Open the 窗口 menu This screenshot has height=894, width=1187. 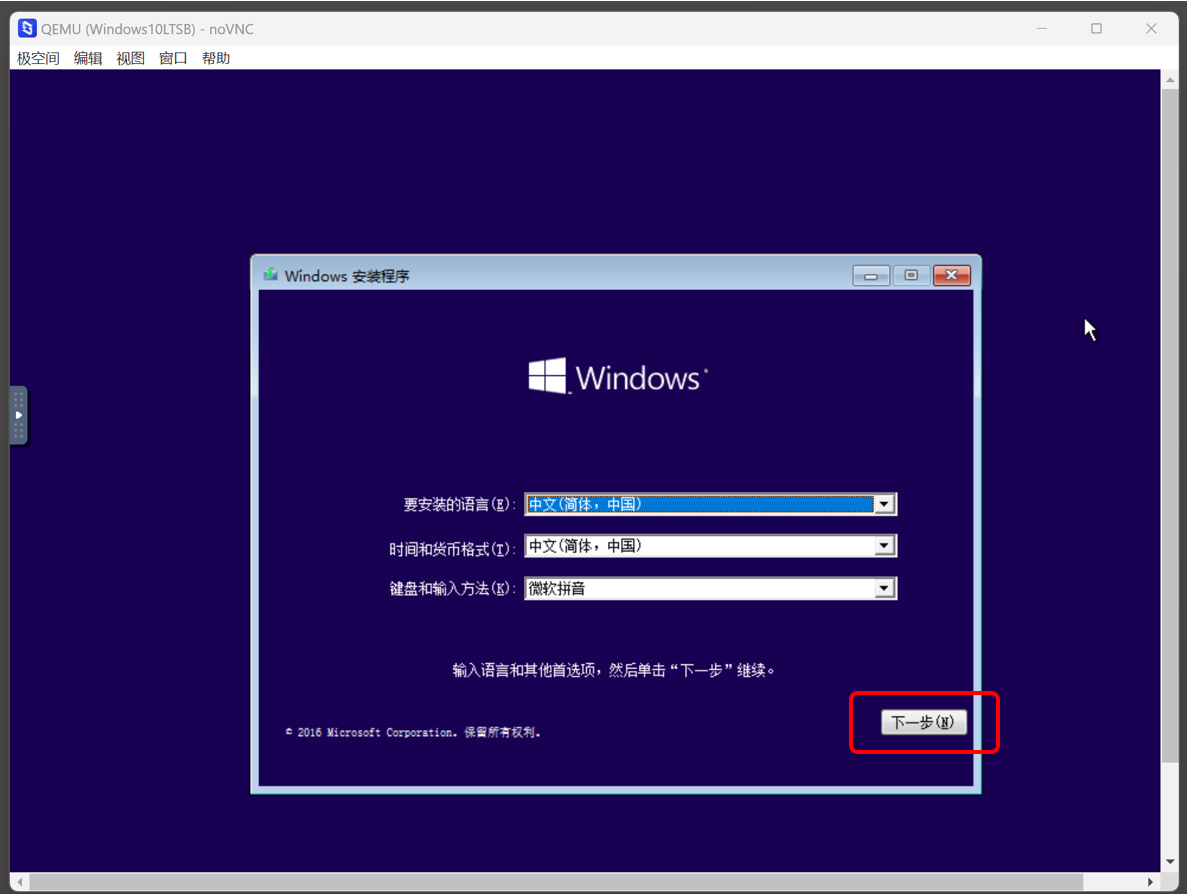coord(171,58)
